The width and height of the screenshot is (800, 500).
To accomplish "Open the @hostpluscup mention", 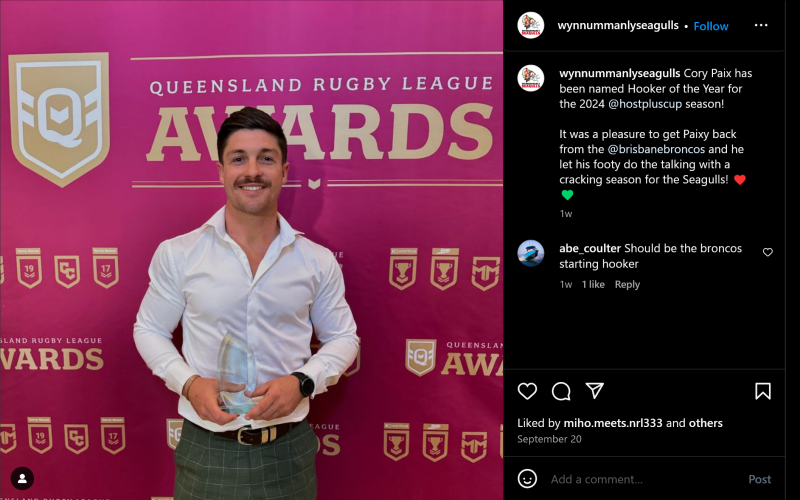I will 645,104.
